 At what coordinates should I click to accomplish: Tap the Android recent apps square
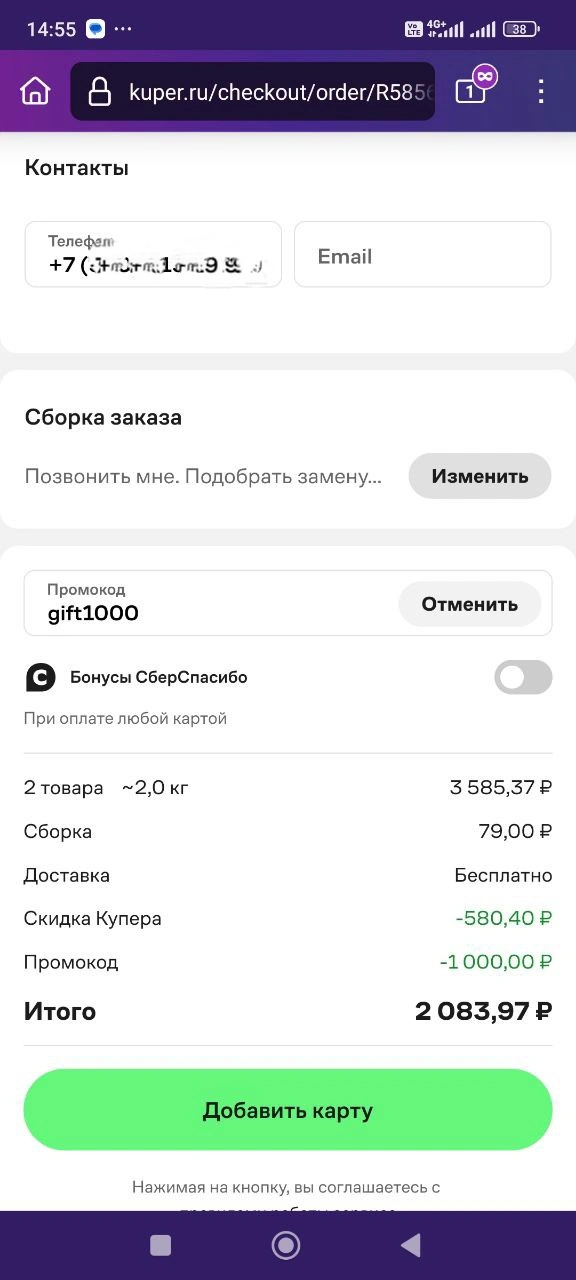(160, 1245)
